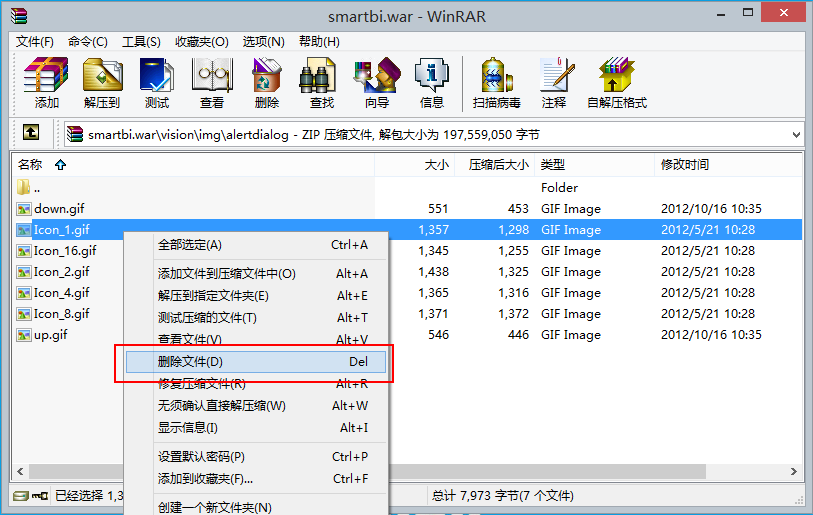Click the 信息 (Info) toolbar icon
Image resolution: width=813 pixels, height=515 pixels.
click(431, 83)
